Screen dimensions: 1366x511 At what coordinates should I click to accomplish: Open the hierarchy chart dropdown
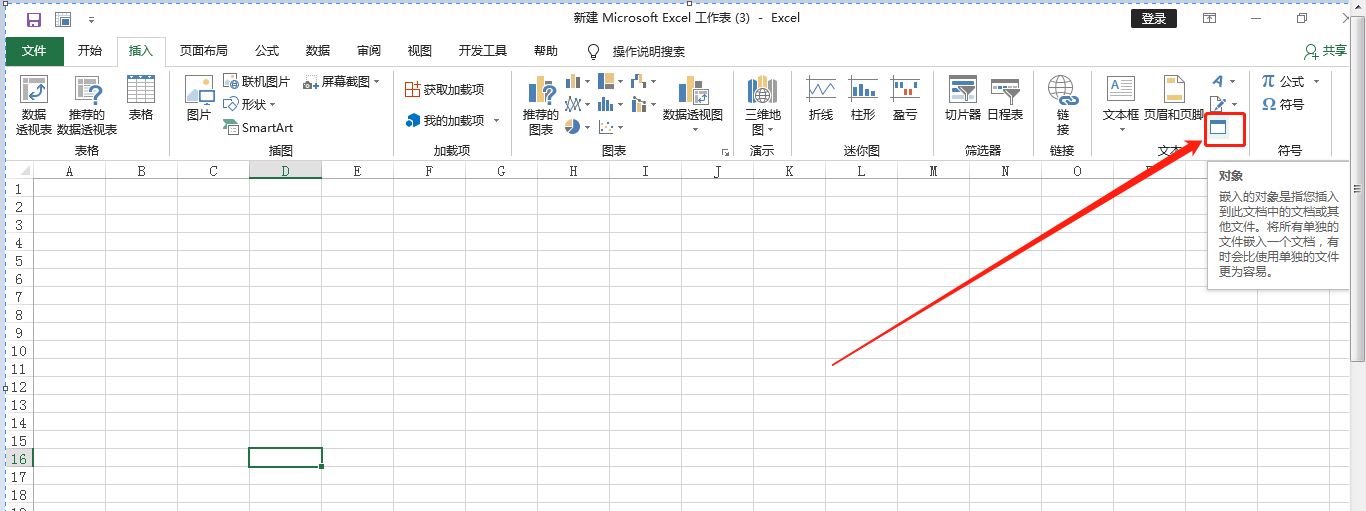610,81
